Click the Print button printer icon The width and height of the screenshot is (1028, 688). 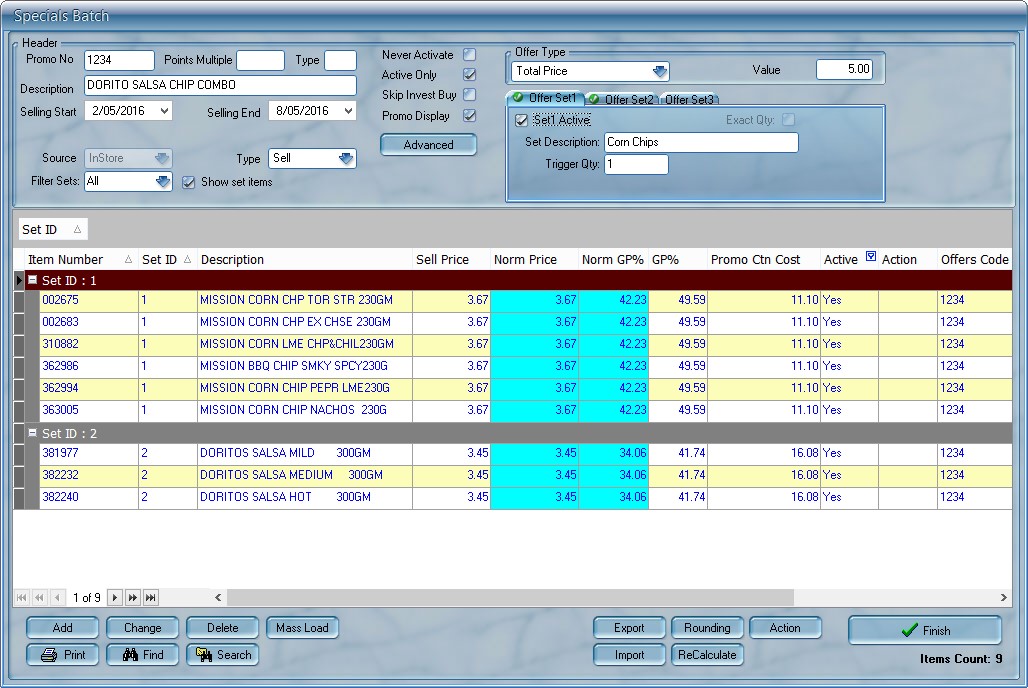pos(49,655)
